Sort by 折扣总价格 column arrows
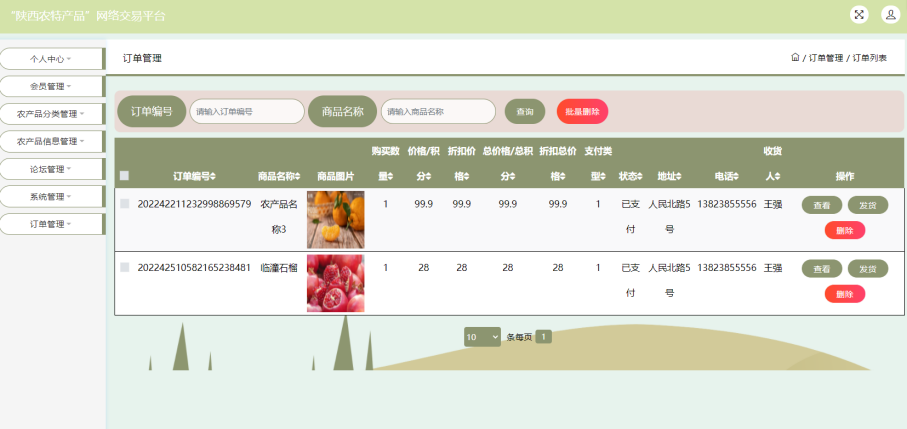Viewport: 907px width, 429px height. point(562,177)
